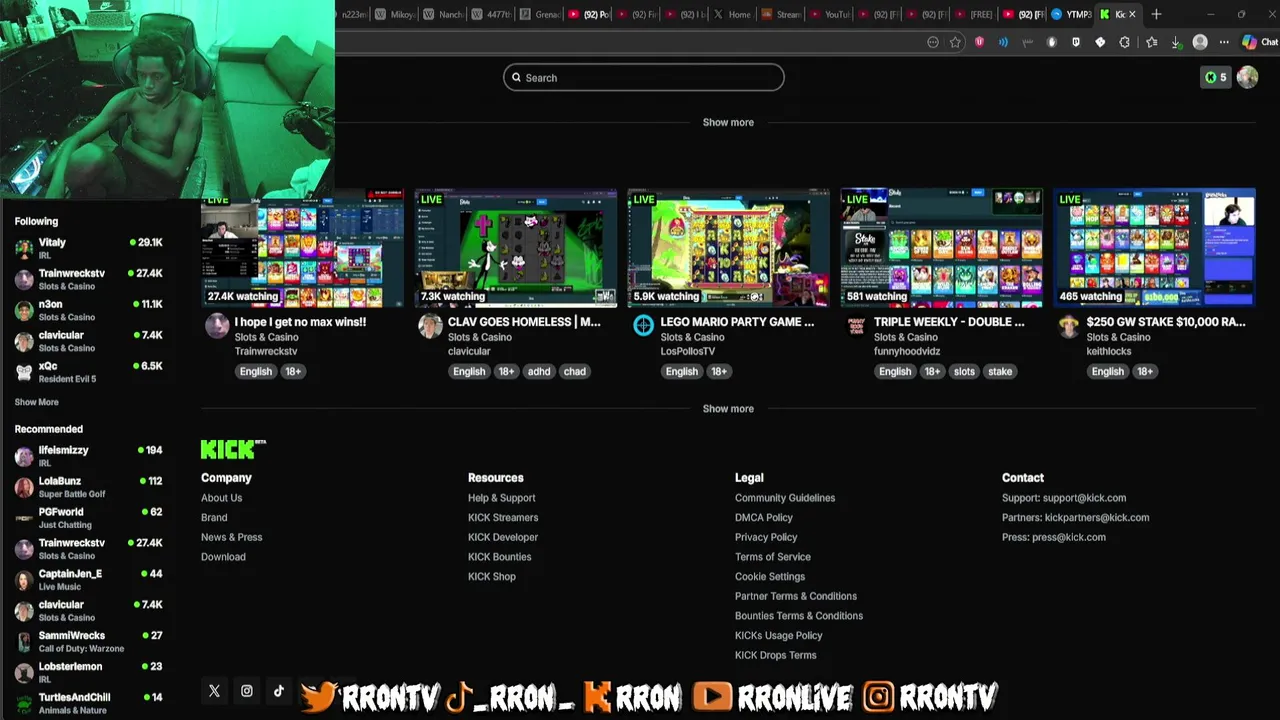The image size is (1280, 720).
Task: Click the red shield extension icon
Action: coord(979,42)
